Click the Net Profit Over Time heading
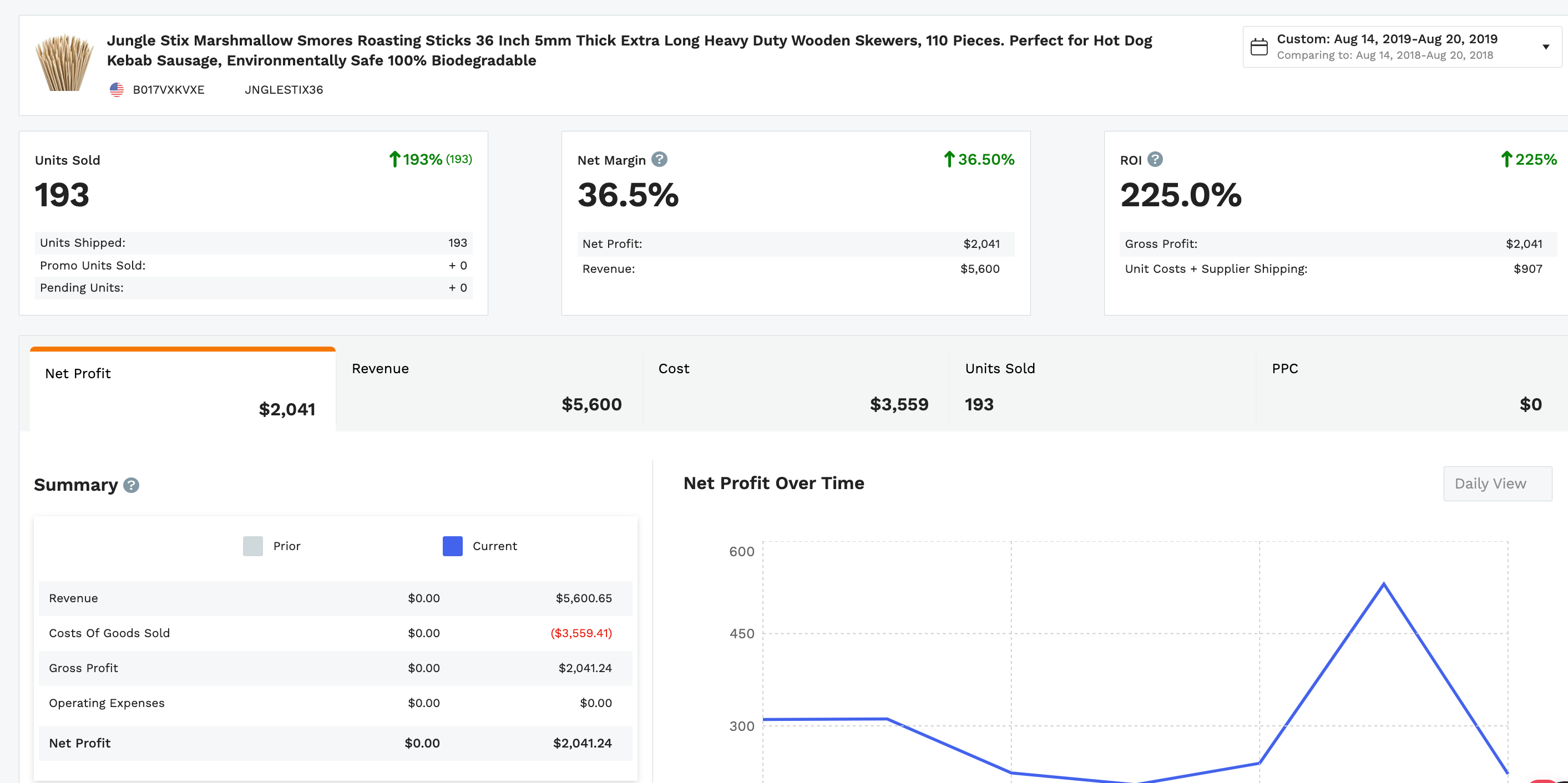Screen dimensions: 1568x783 pos(773,483)
